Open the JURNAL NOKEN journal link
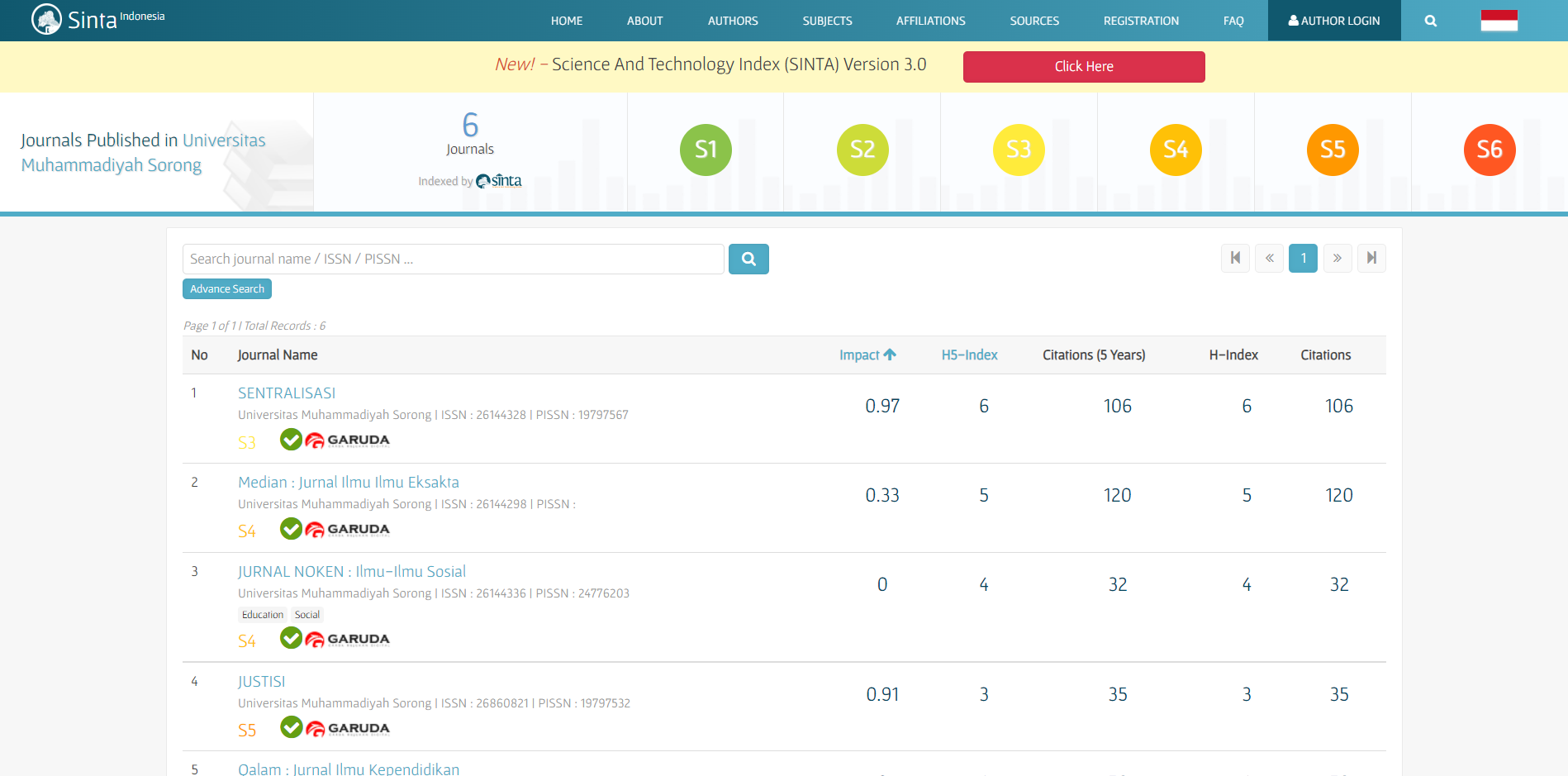The width and height of the screenshot is (1568, 776). tap(351, 571)
